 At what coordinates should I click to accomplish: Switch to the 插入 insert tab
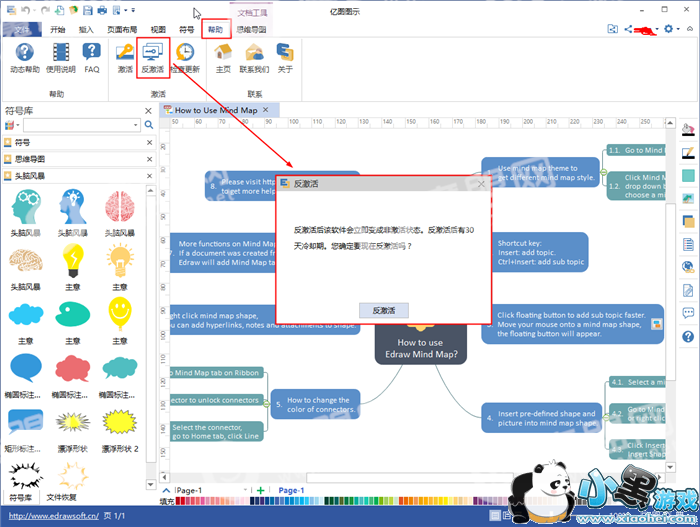pyautogui.click(x=86, y=29)
